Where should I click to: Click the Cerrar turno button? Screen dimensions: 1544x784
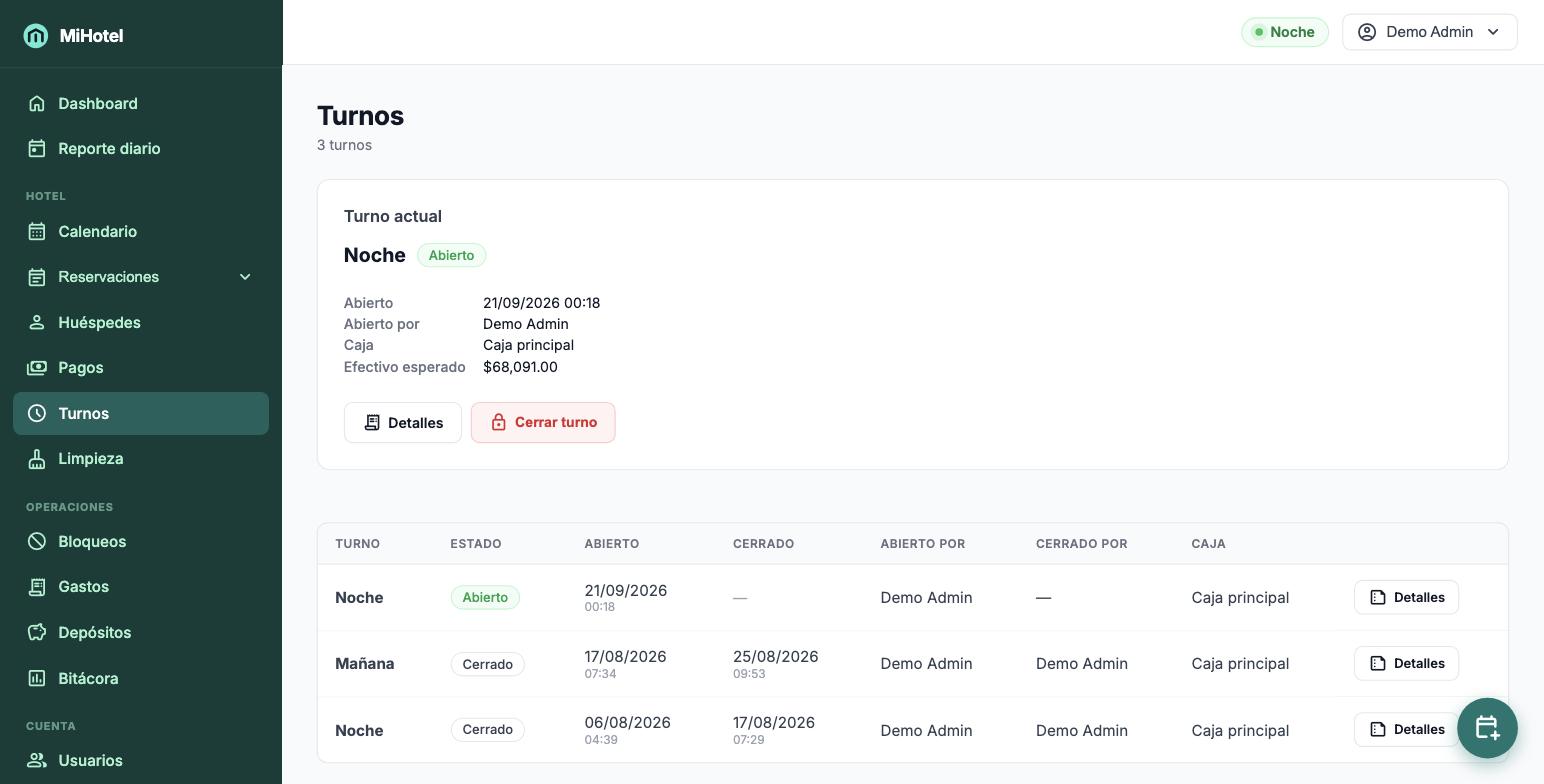[543, 423]
